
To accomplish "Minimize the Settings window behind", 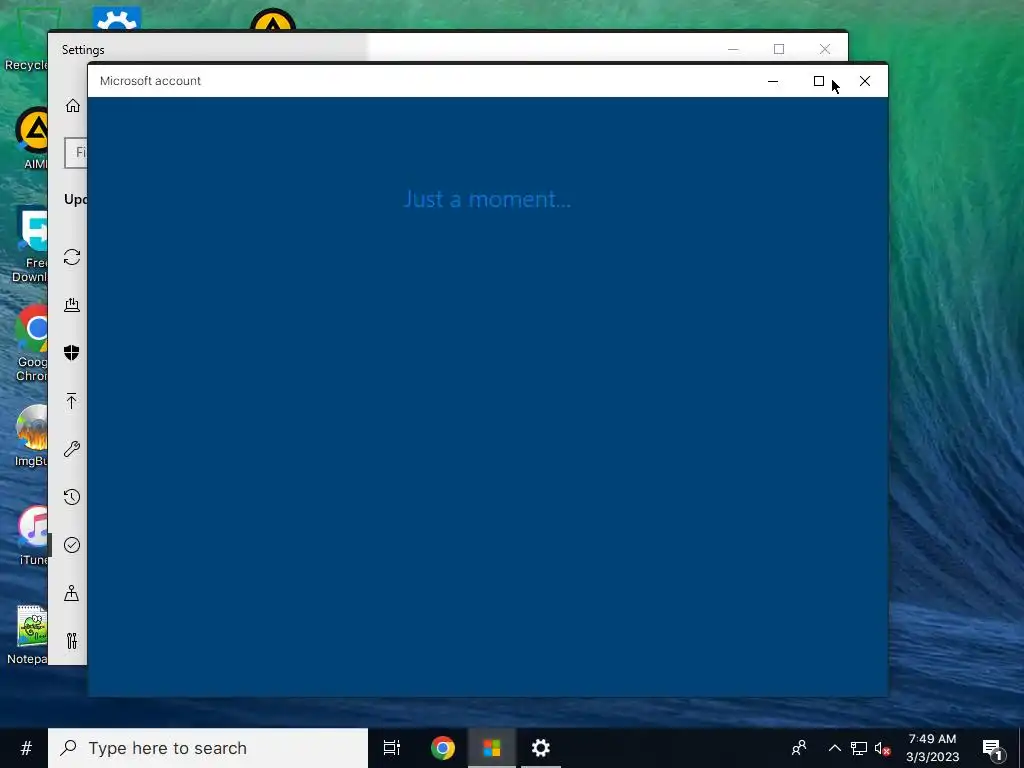I will pyautogui.click(x=733, y=49).
